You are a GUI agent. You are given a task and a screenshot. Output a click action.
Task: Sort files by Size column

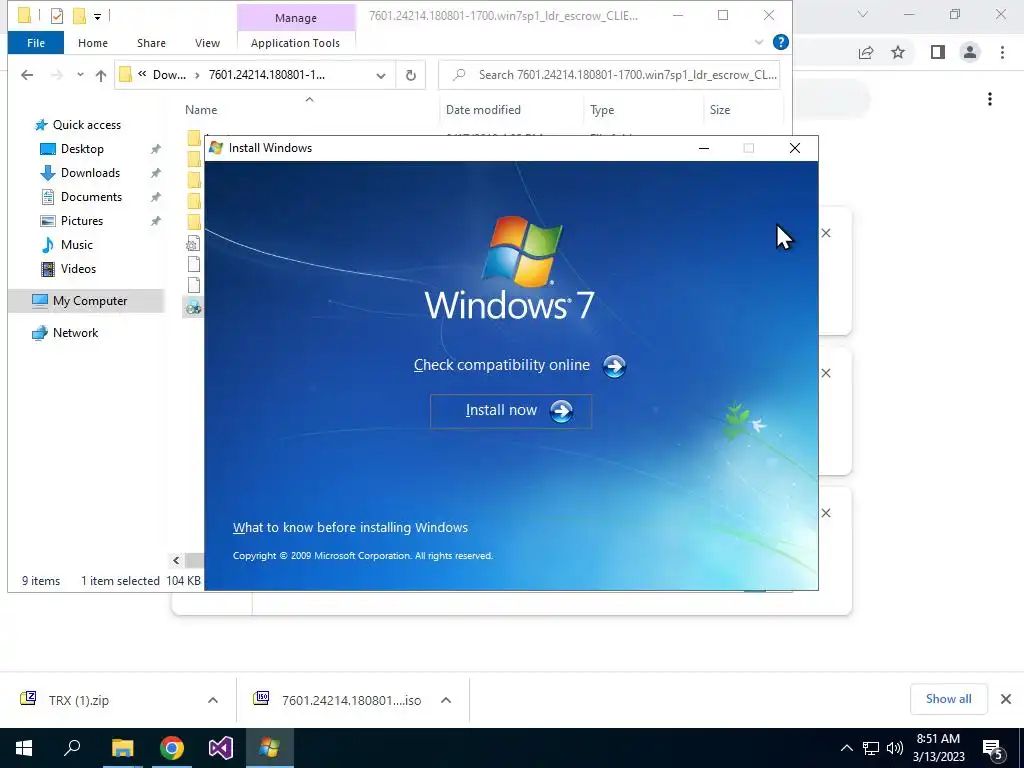coord(720,110)
